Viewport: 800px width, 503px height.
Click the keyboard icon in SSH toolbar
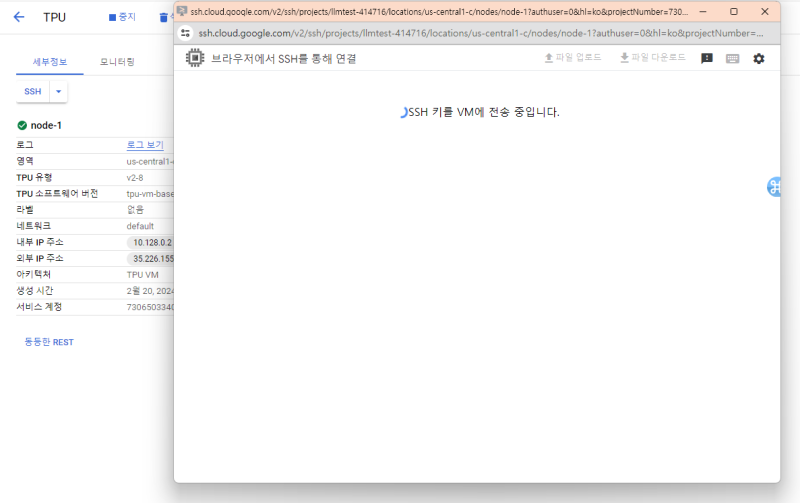[733, 58]
